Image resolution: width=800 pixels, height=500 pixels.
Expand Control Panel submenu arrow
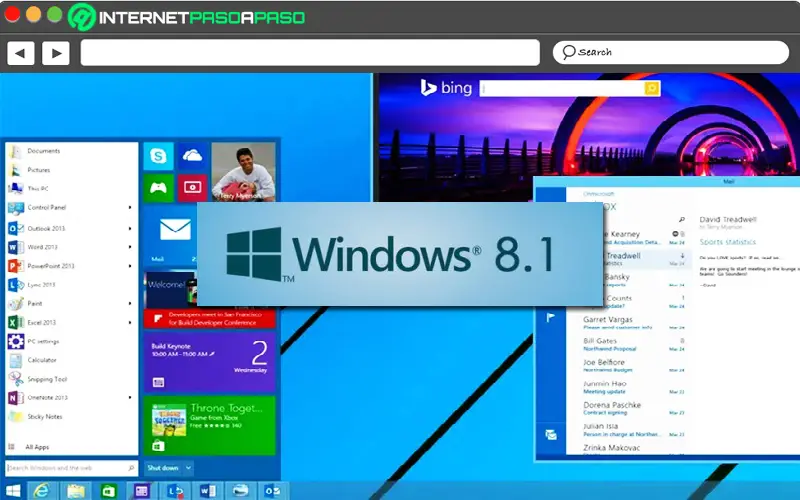coord(130,208)
